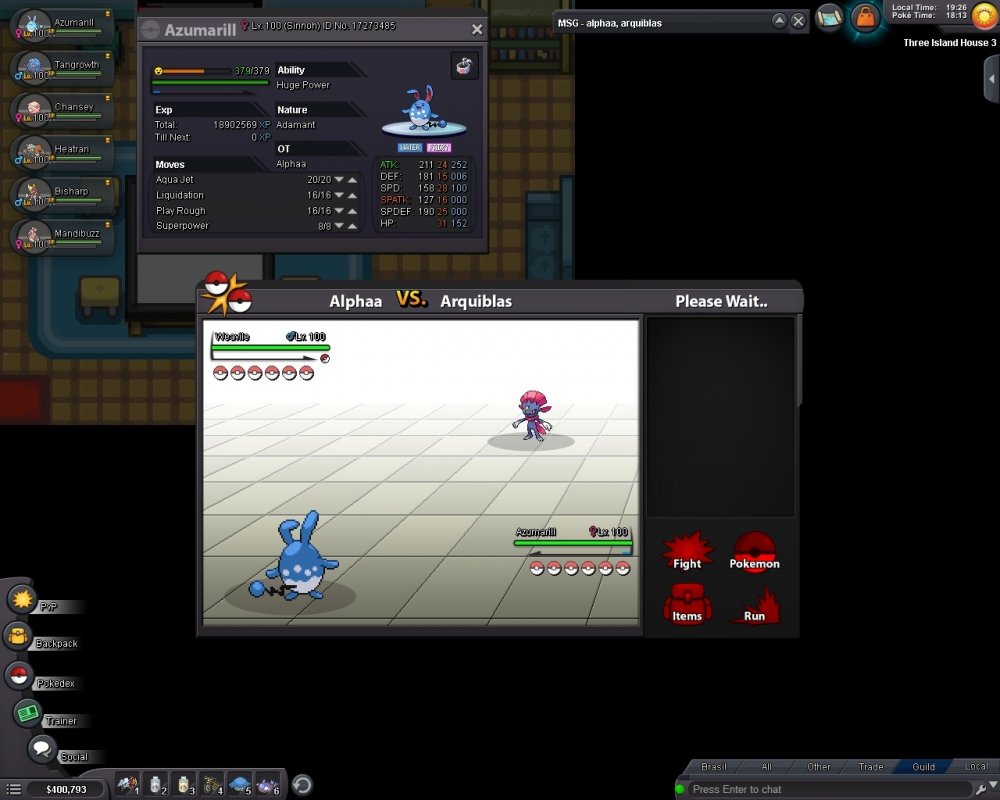The height and width of the screenshot is (800, 1000).
Task: Move Superpower up in move list
Action: [352, 227]
